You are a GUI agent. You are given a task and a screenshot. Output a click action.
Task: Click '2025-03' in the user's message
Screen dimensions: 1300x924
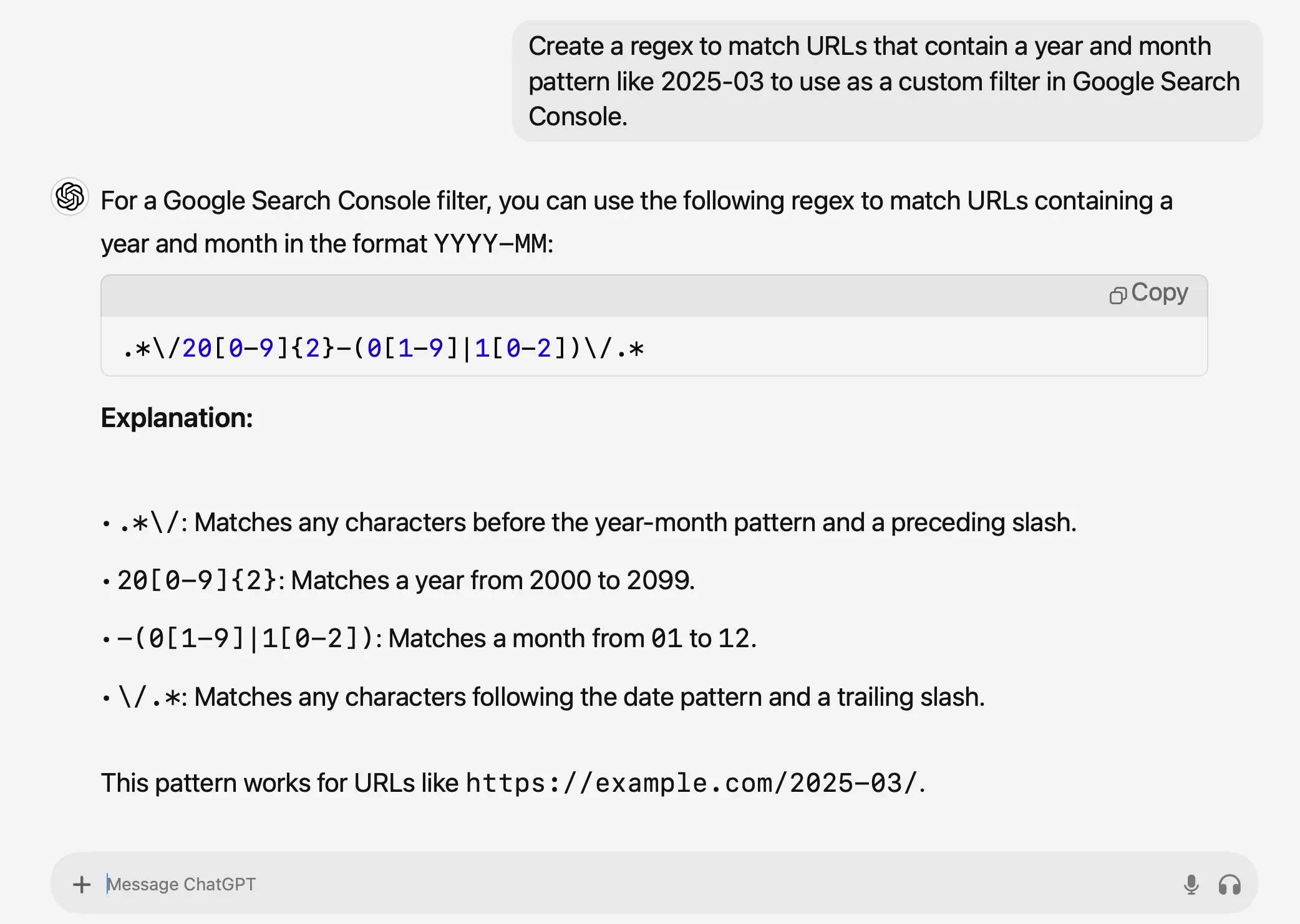coord(712,82)
